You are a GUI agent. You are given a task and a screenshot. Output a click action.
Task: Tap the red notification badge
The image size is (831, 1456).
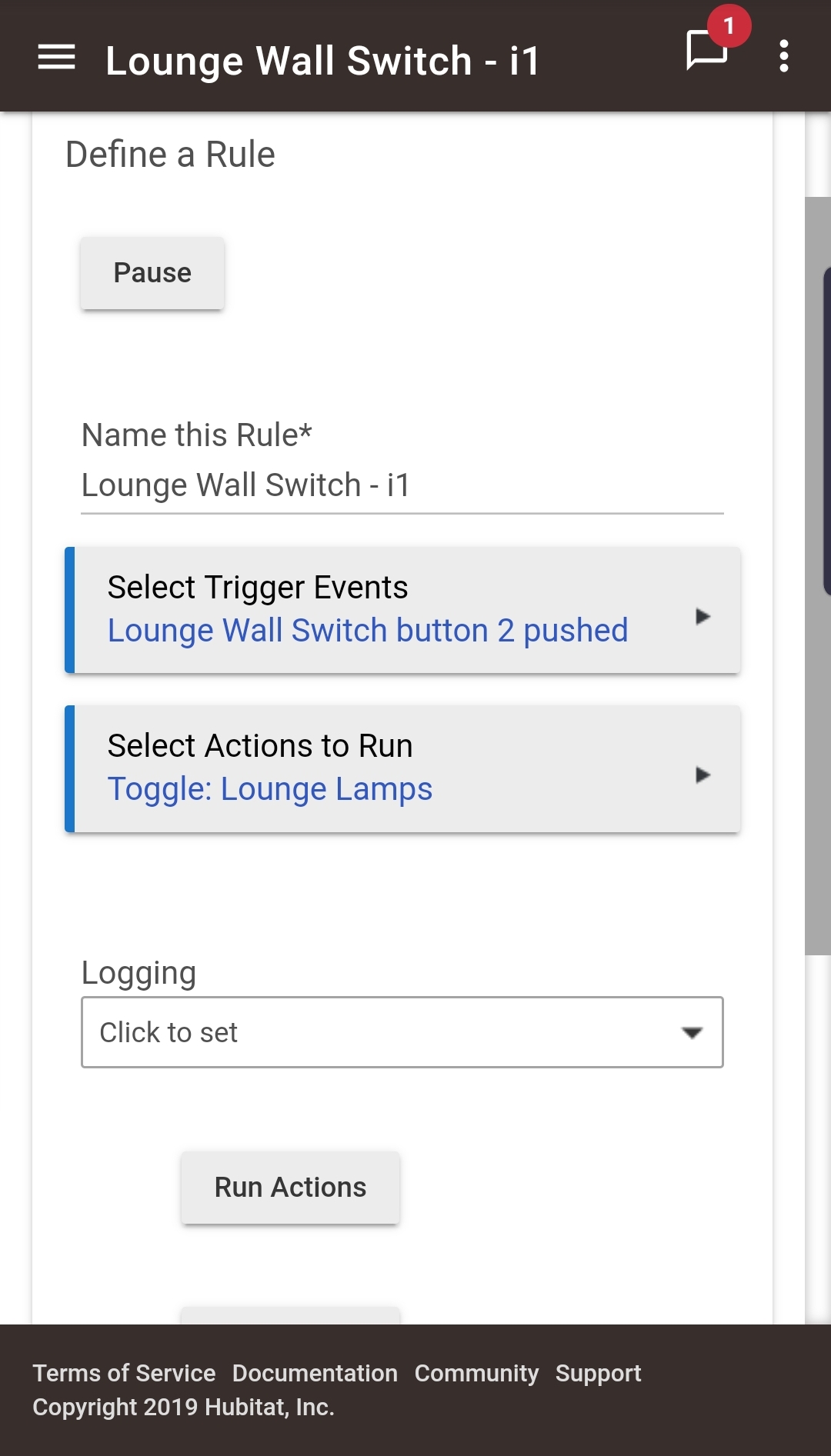[x=729, y=26]
